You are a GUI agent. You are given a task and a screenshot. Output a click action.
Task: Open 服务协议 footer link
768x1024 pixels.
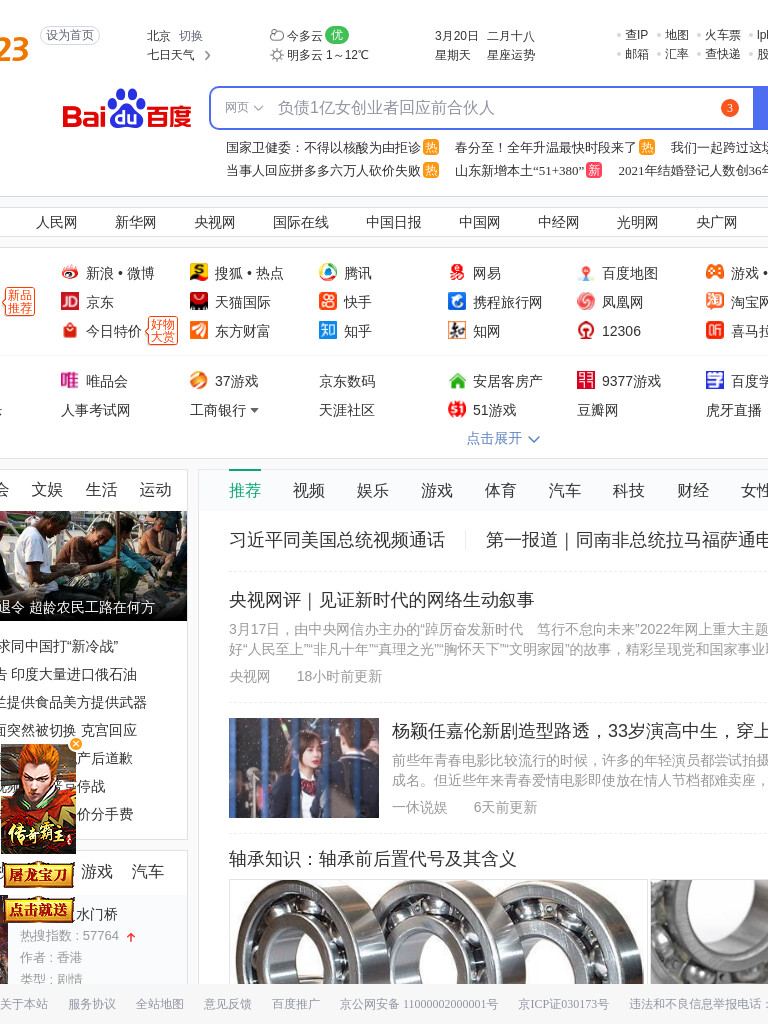(x=91, y=1004)
